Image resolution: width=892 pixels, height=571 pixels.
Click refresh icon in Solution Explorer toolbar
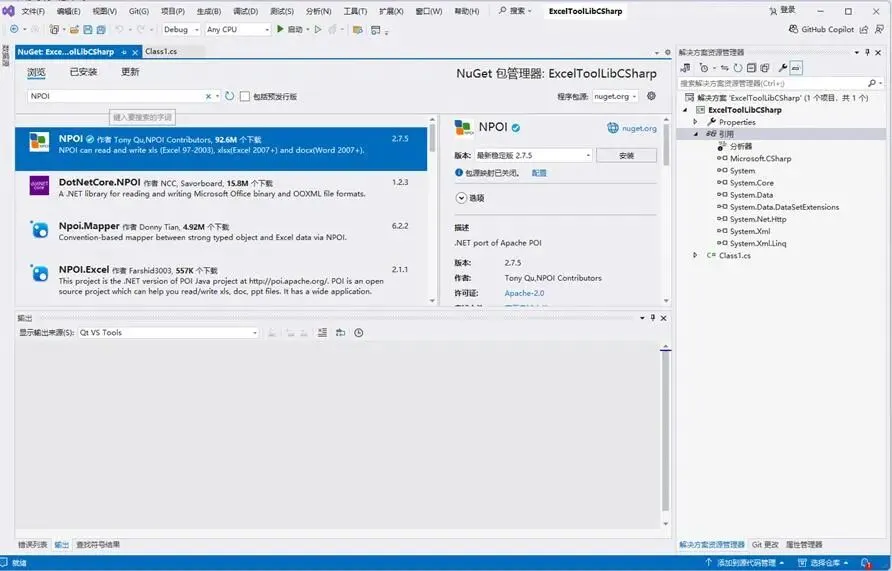coord(738,68)
